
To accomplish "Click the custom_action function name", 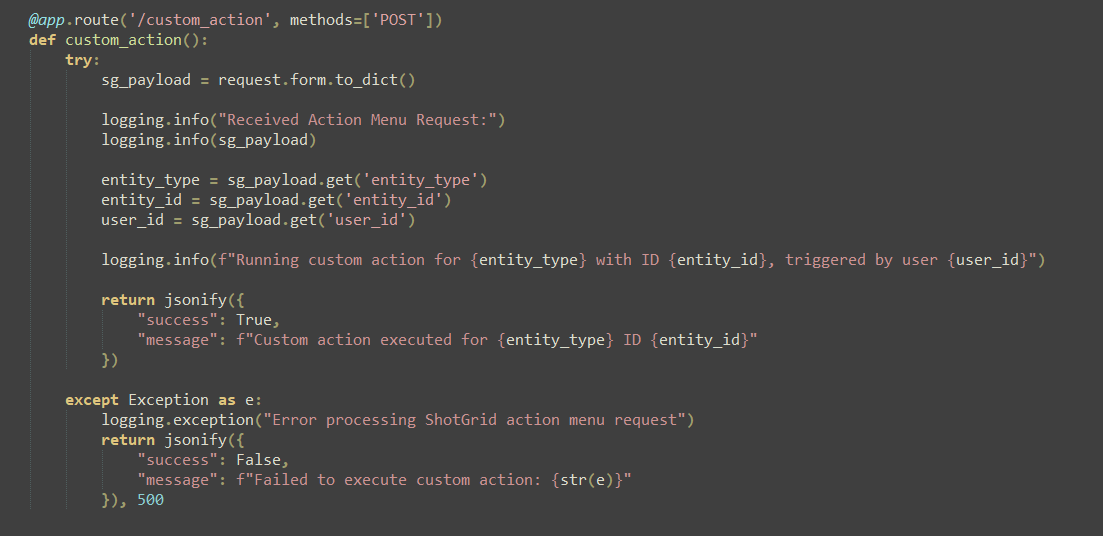I will (124, 40).
